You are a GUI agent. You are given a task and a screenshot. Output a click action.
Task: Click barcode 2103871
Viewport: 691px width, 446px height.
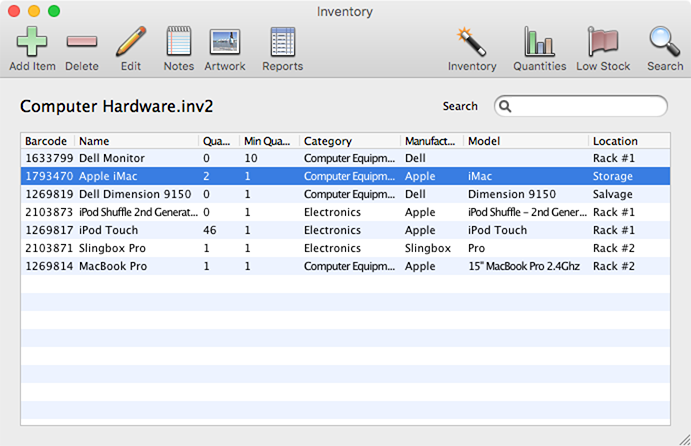pyautogui.click(x=49, y=249)
